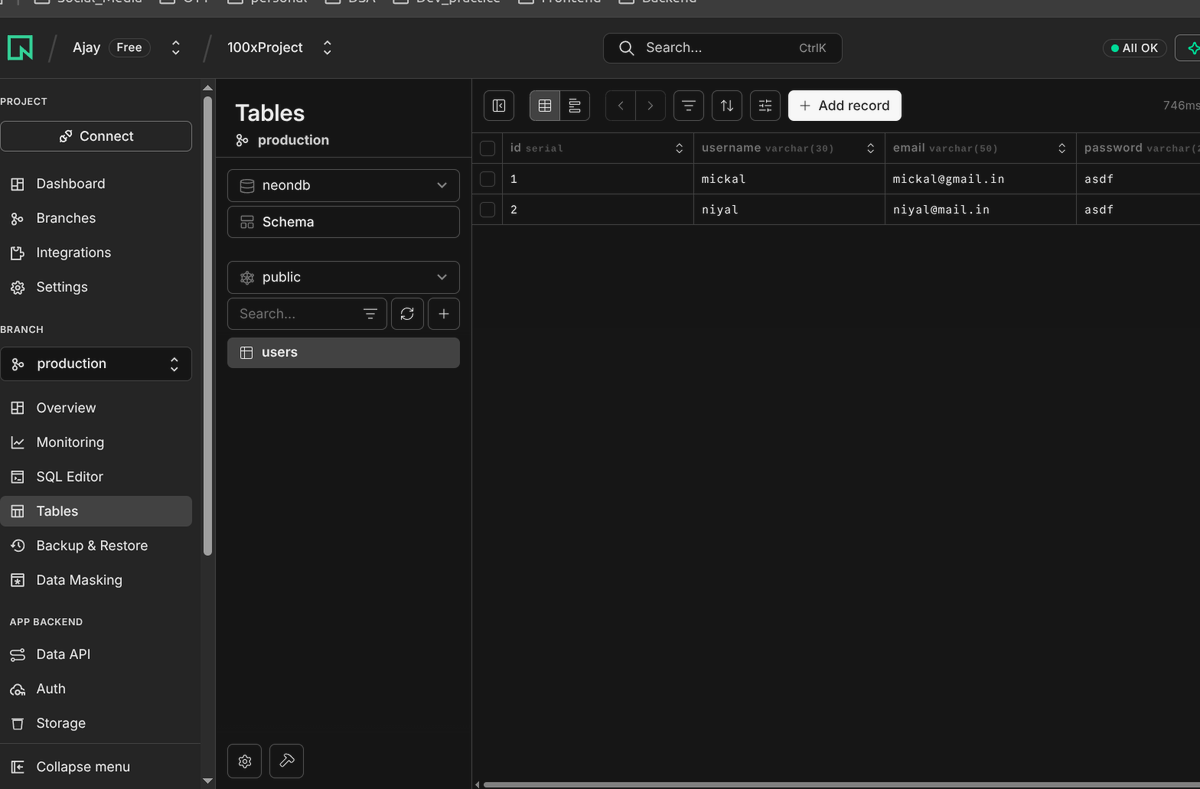Sort by the id column arrows
The image size is (1200, 789).
click(679, 148)
